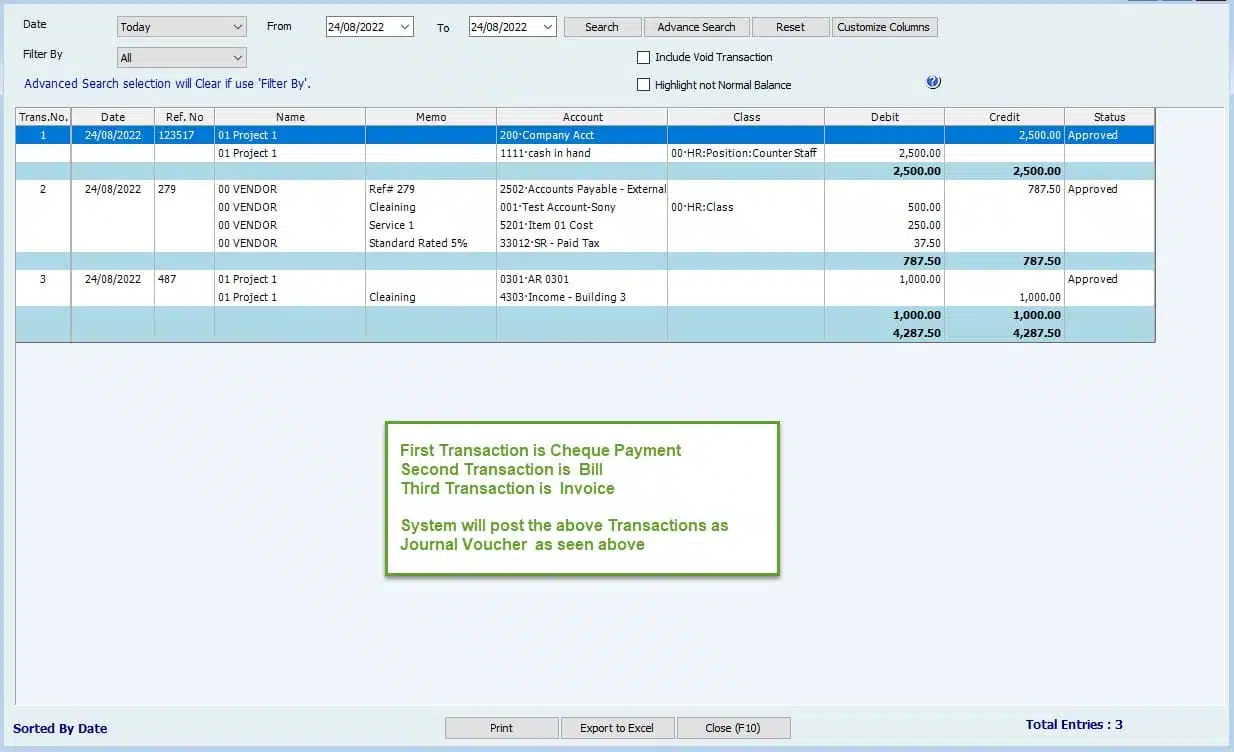Click 33012·SR - Paid Tax cell
The width and height of the screenshot is (1234, 752).
(582, 243)
